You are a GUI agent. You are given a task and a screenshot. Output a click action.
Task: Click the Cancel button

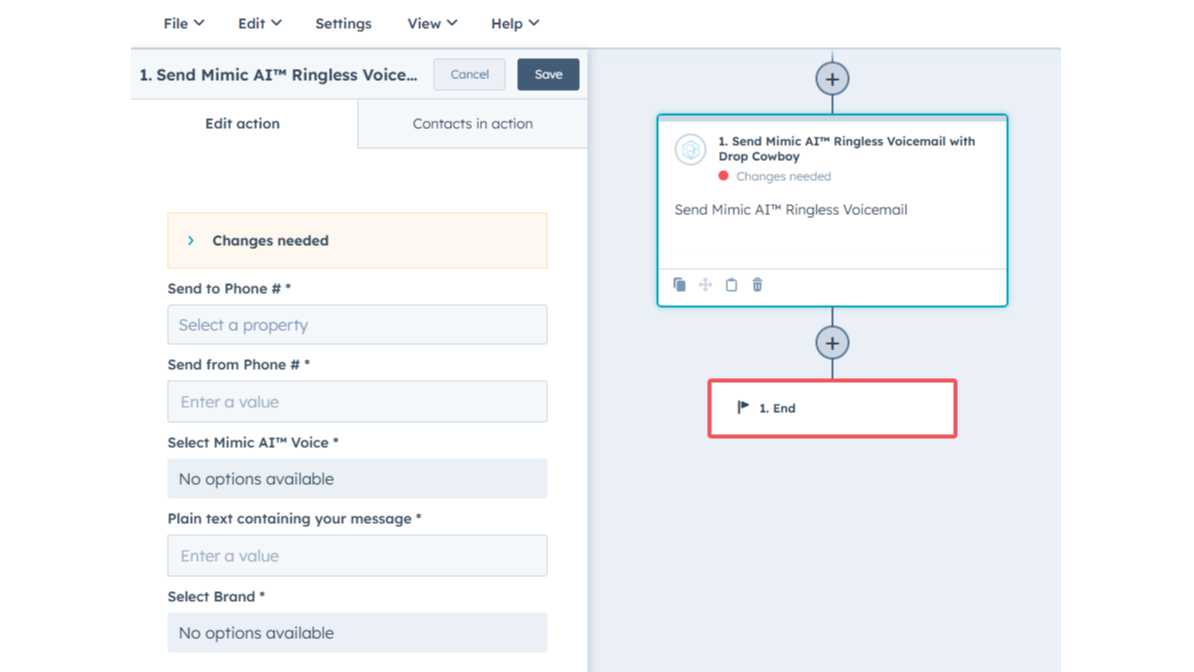[469, 74]
